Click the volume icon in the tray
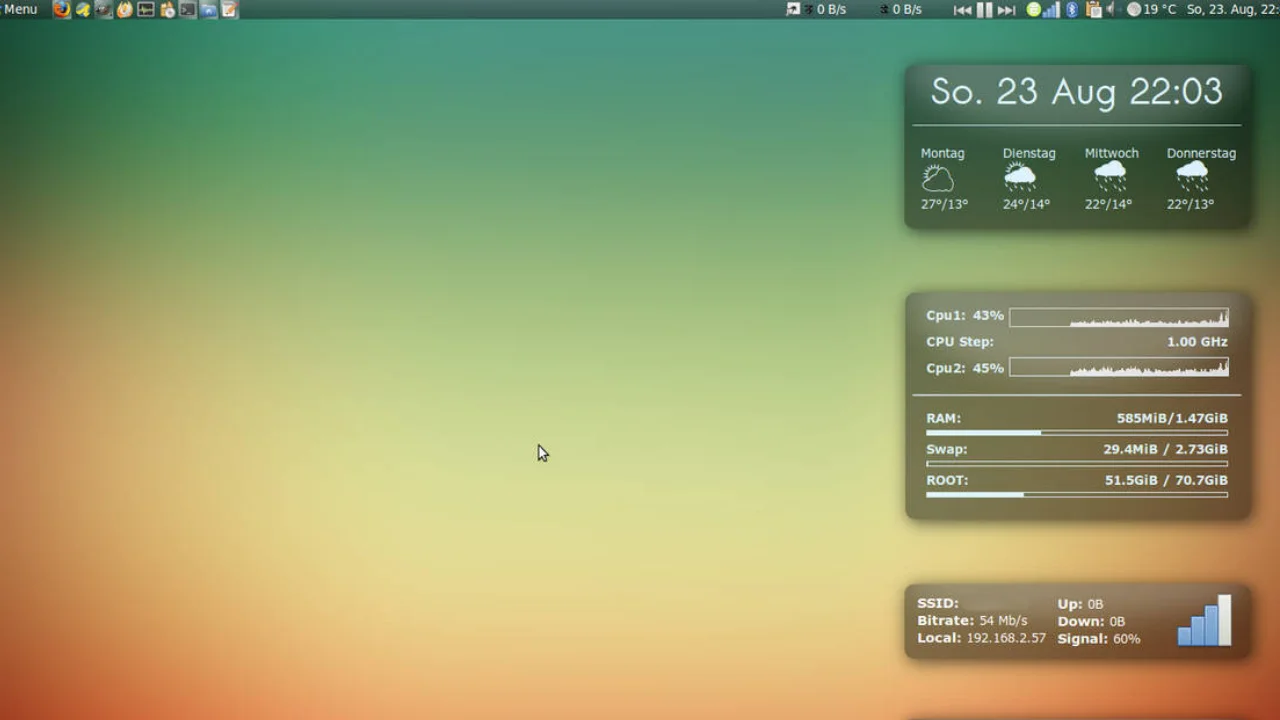The width and height of the screenshot is (1280, 720). (1110, 10)
